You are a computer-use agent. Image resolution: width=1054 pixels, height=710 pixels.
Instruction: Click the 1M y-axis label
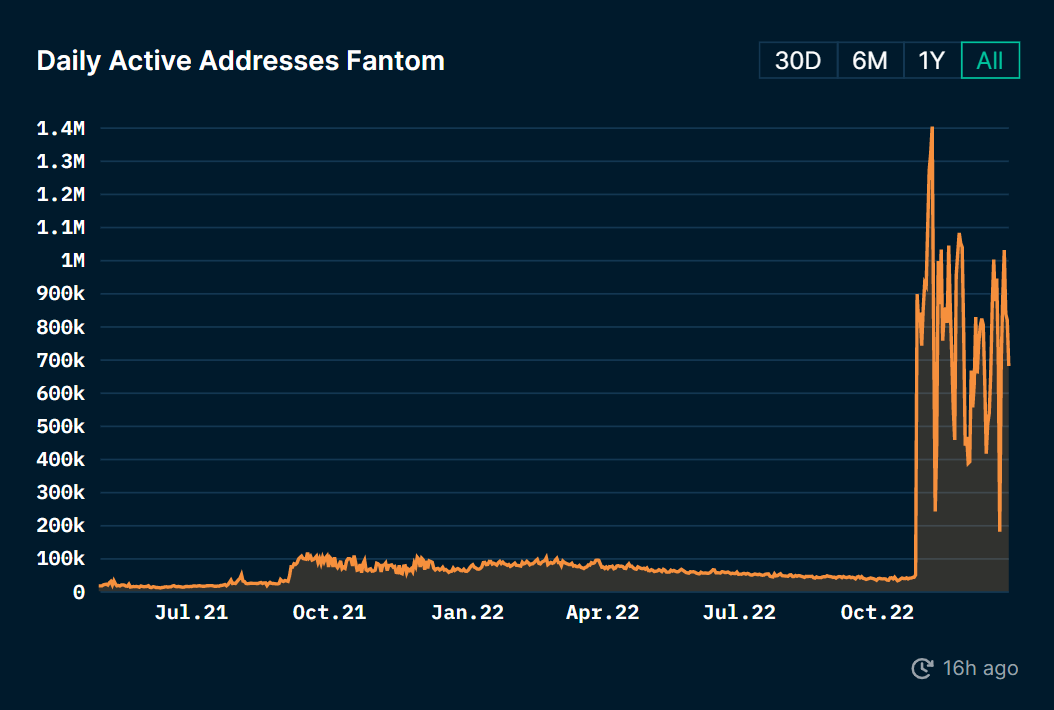[73, 261]
